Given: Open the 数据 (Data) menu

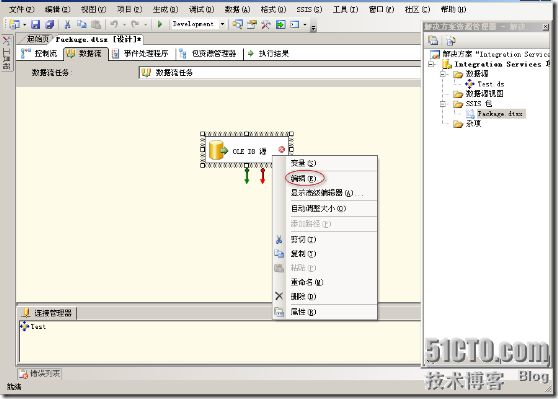Looking at the screenshot, I should point(237,9).
